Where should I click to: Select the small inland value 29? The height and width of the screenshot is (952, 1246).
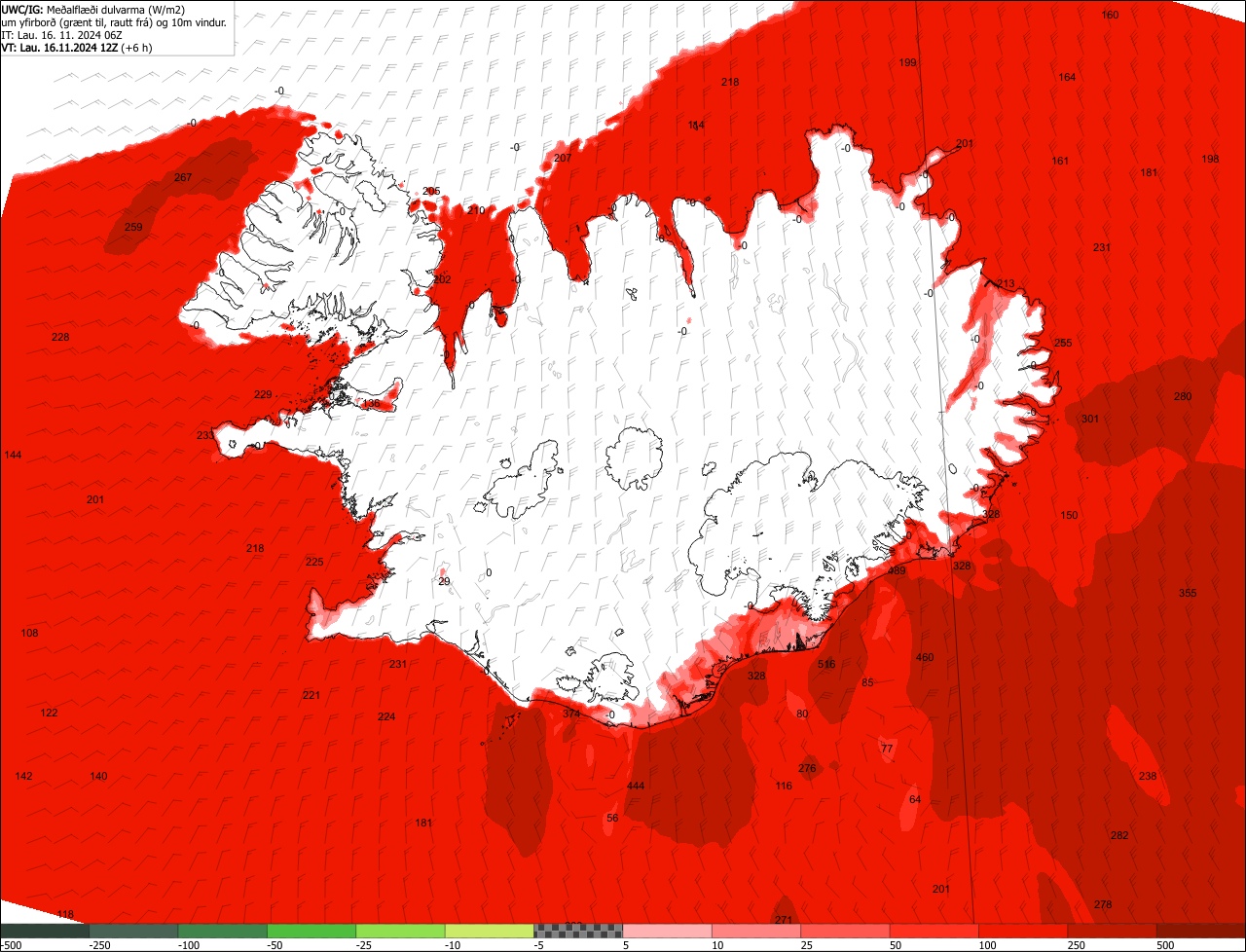click(x=444, y=582)
